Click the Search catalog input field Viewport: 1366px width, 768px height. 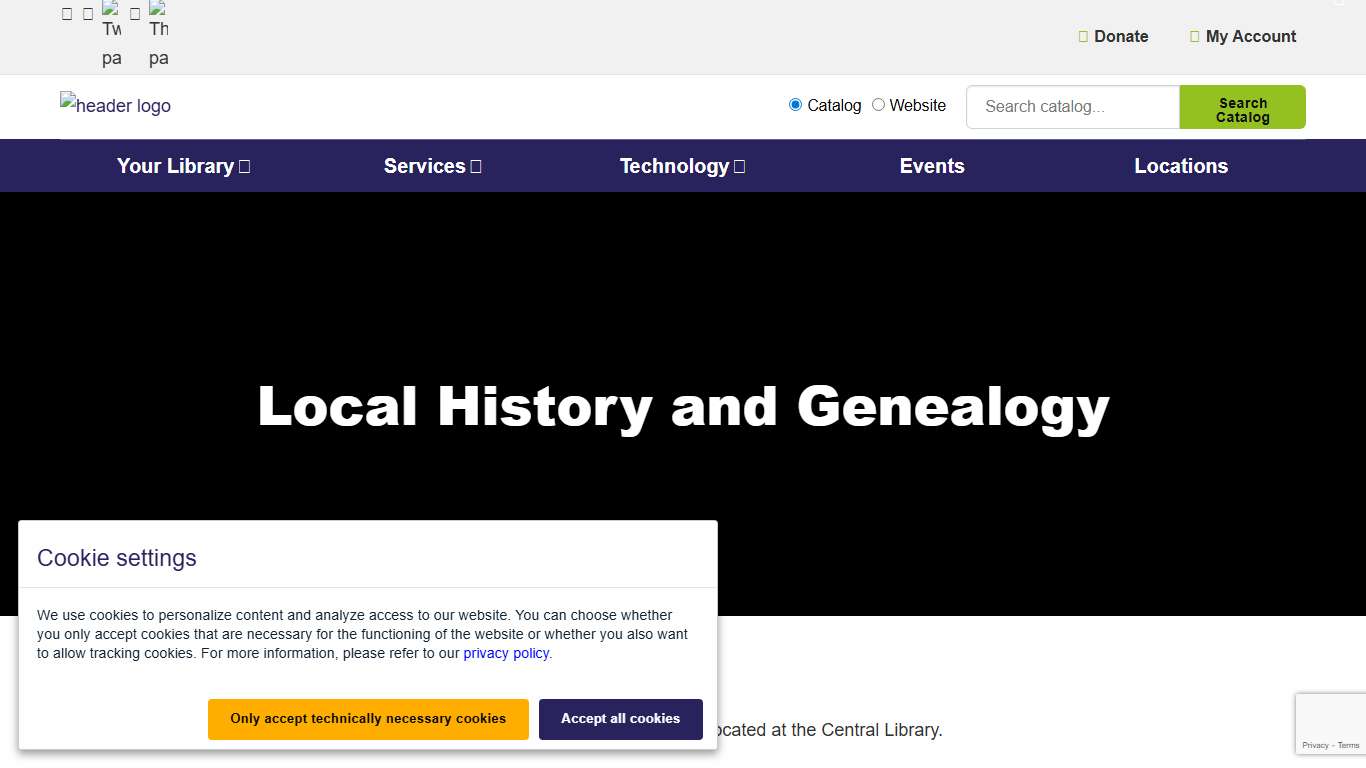(1072, 106)
